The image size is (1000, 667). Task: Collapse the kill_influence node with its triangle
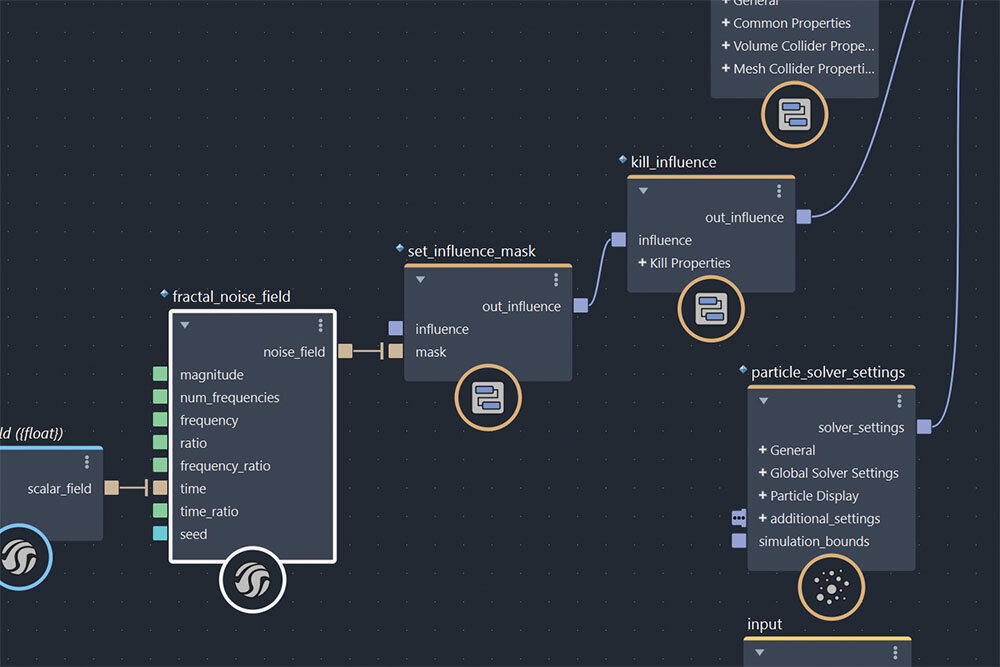[643, 191]
